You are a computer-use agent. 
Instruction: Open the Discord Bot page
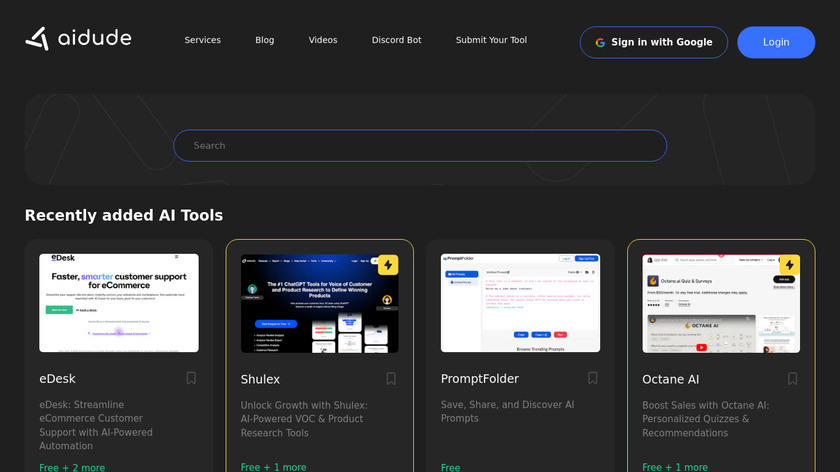point(396,40)
